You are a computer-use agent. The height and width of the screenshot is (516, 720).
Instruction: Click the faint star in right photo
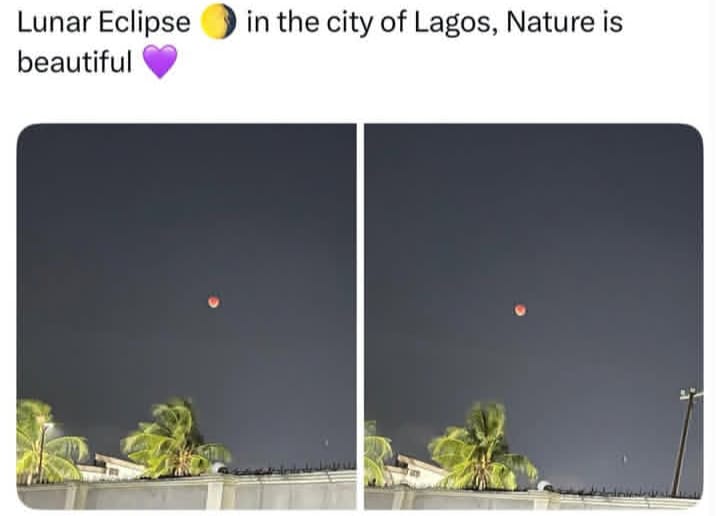click(x=625, y=459)
